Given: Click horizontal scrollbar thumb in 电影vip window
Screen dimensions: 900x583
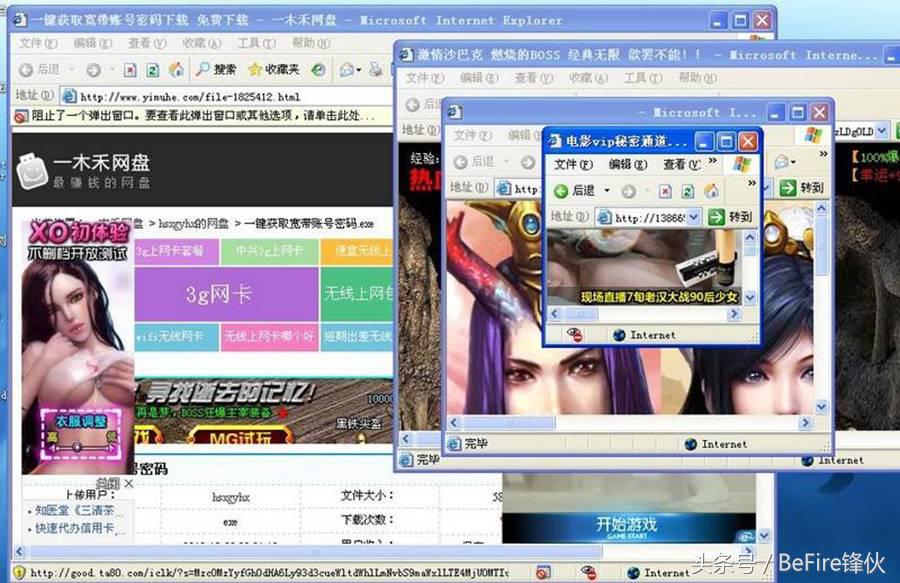Looking at the screenshot, I should click(580, 314).
